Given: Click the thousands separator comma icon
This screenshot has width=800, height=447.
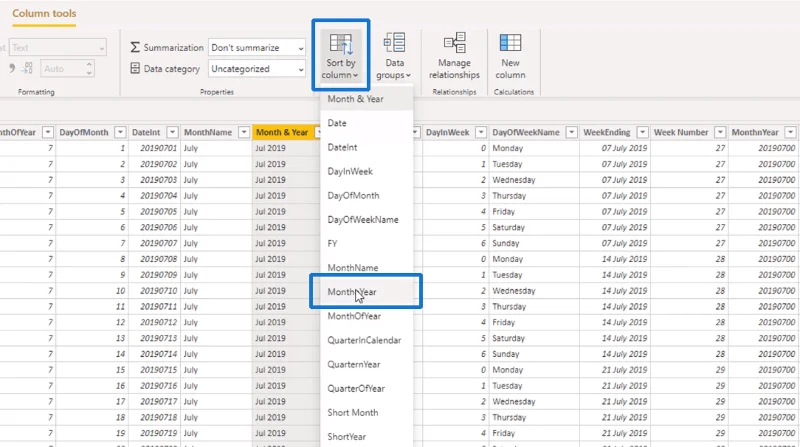Looking at the screenshot, I should point(12,68).
